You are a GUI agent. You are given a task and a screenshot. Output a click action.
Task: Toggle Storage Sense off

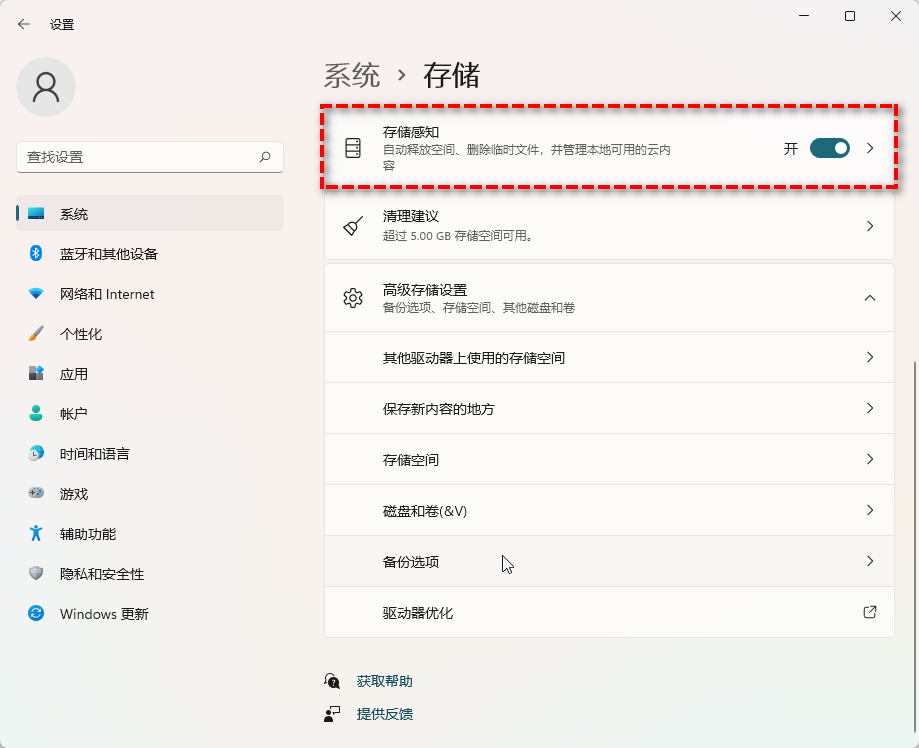pos(829,147)
